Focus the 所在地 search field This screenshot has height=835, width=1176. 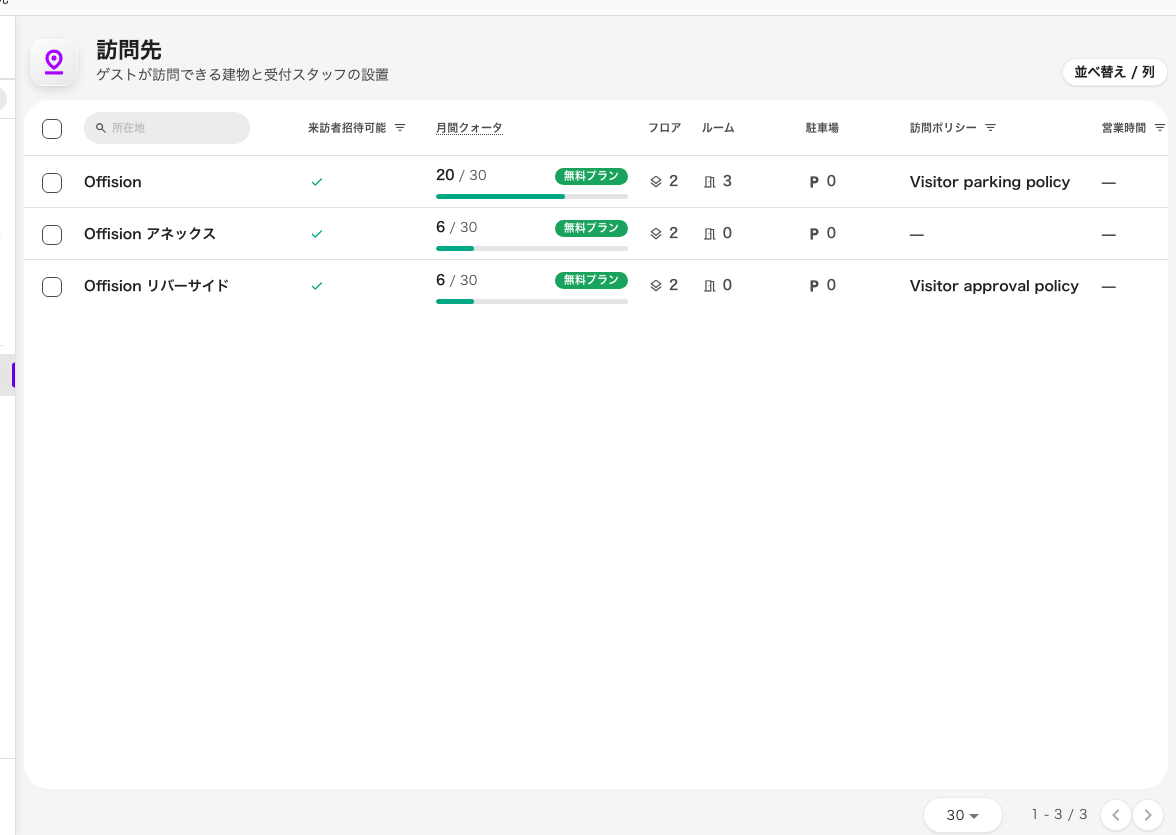[166, 128]
